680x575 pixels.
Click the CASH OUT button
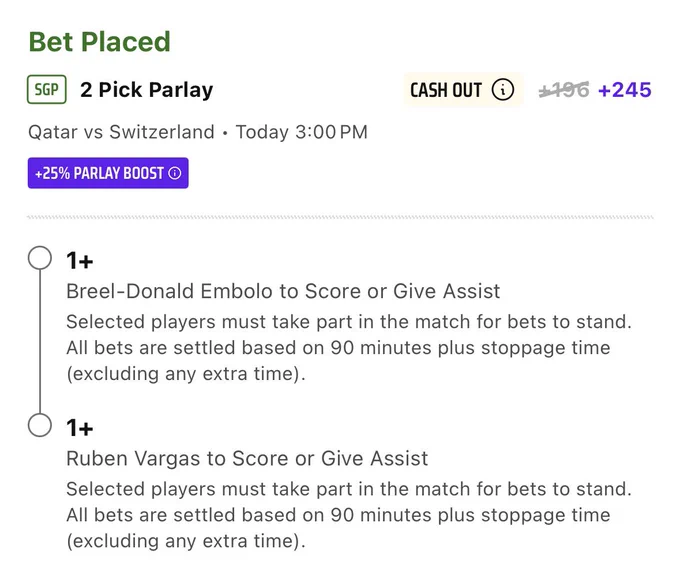click(463, 90)
